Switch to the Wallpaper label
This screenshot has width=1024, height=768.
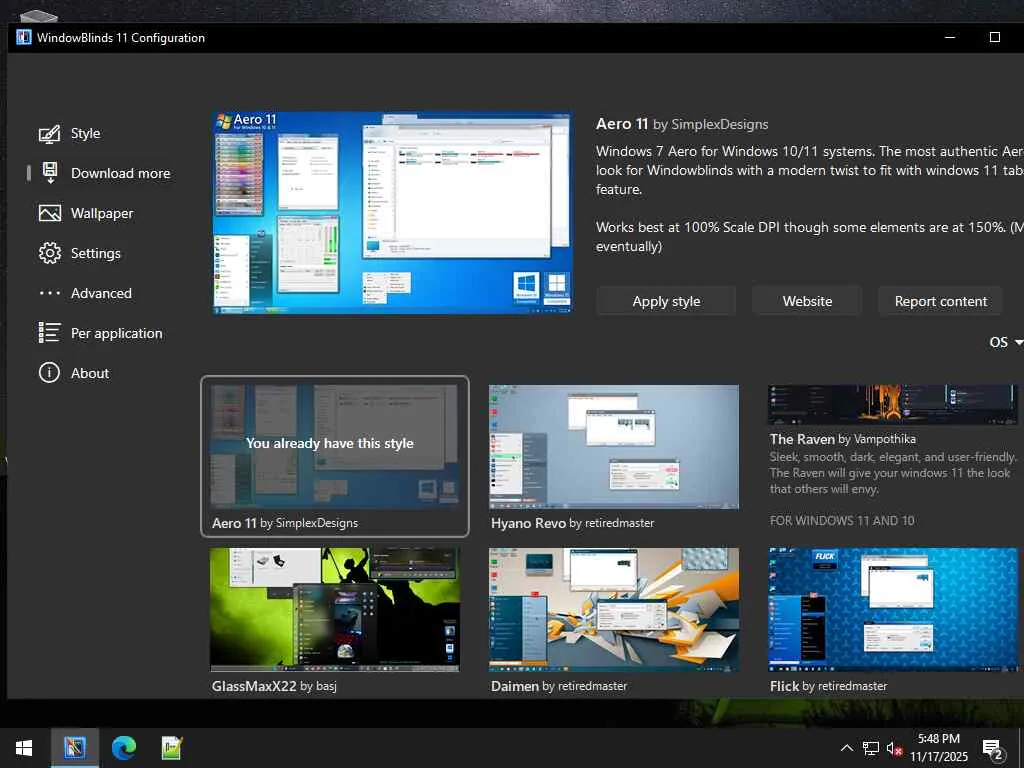(102, 214)
